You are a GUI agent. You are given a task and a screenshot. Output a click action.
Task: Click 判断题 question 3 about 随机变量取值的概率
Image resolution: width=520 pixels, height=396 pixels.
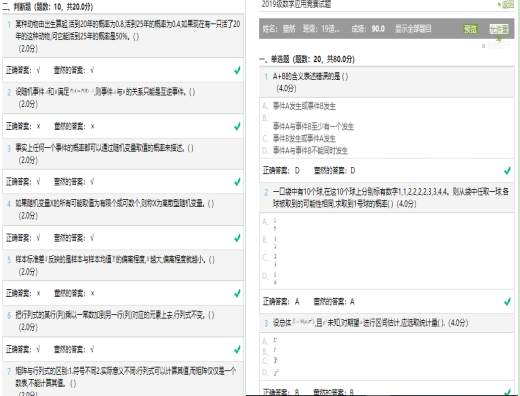(x=104, y=147)
